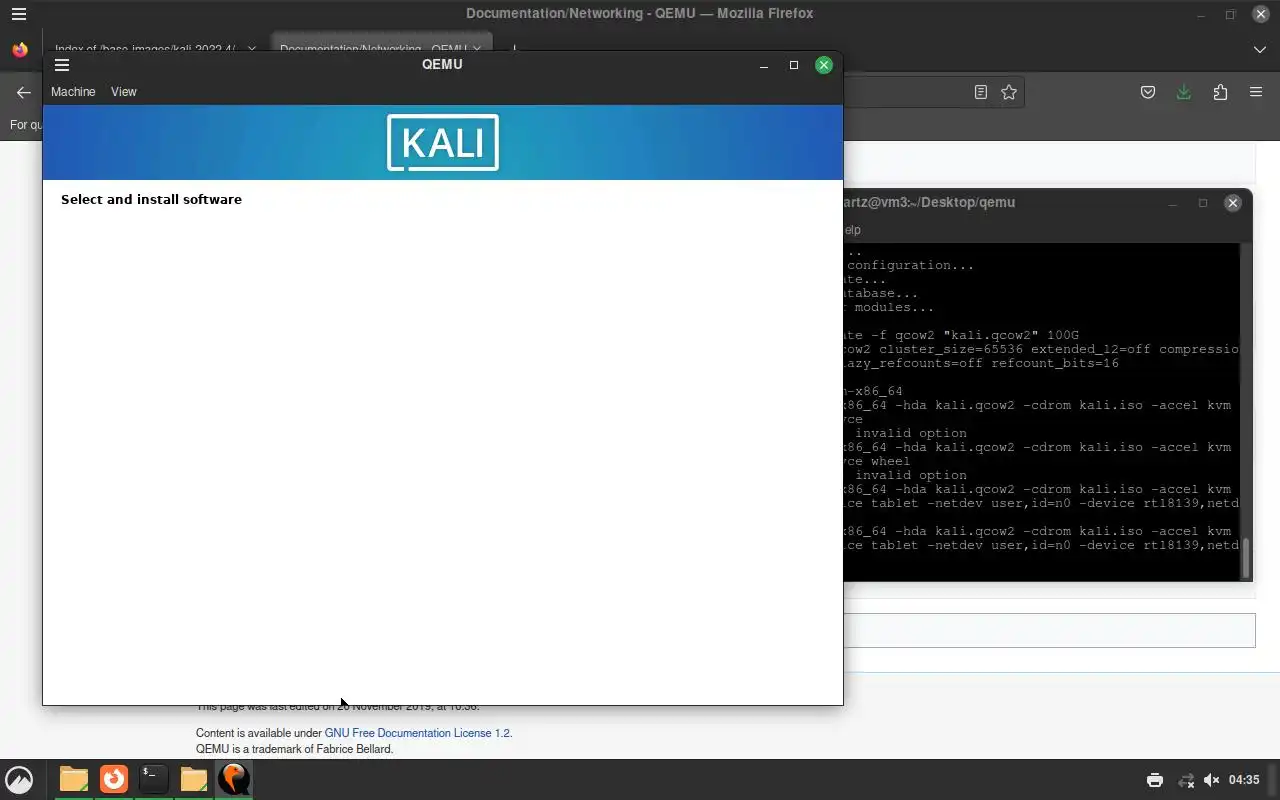Open the View menu in QEMU
Screen dimensions: 1280x800
tap(124, 92)
